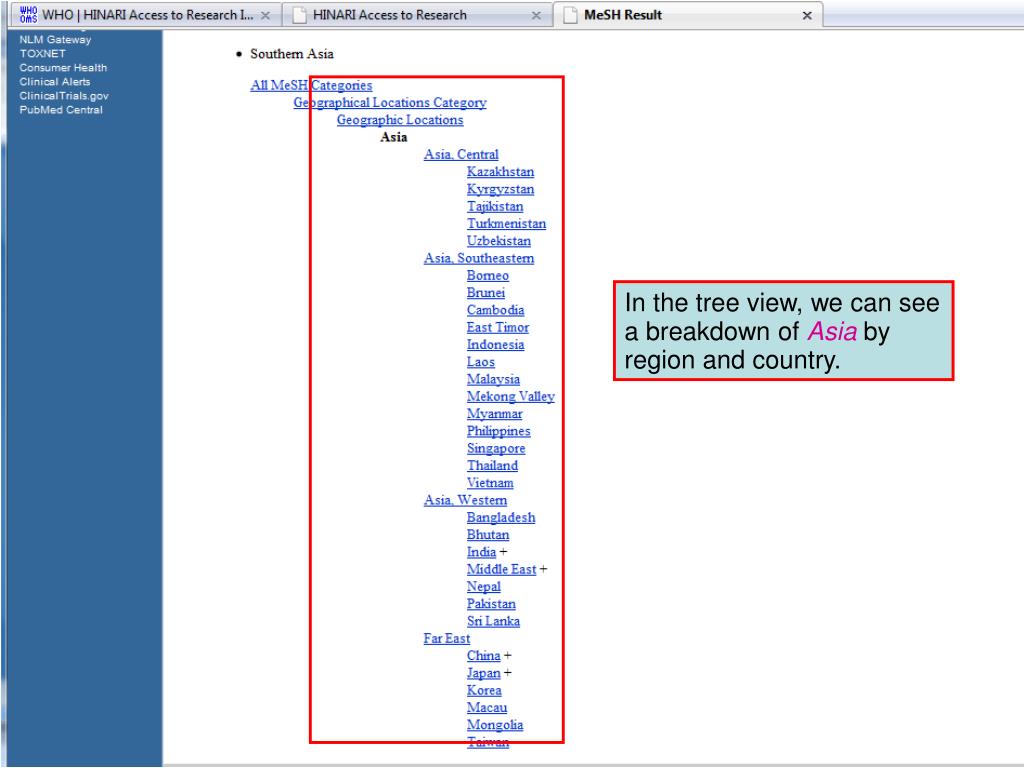Select East Timor in the tree
The image size is (1024, 768).
click(498, 328)
